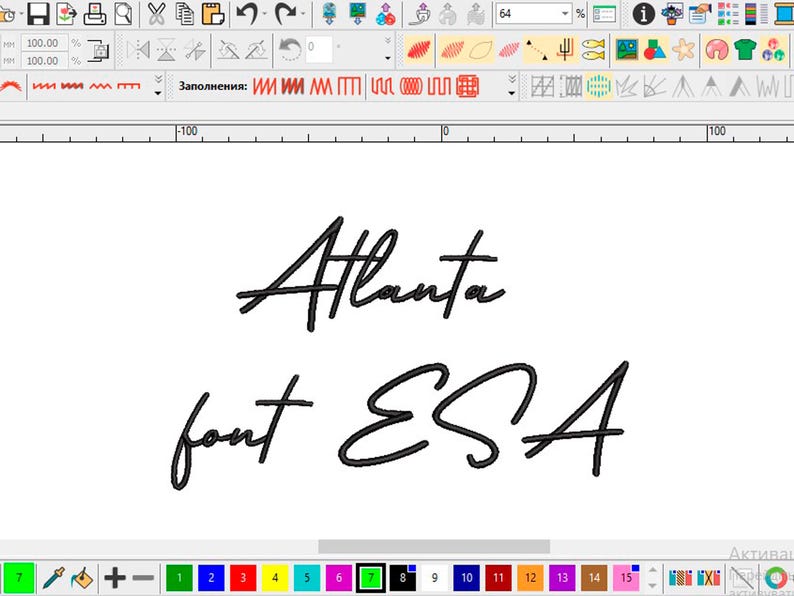The image size is (794, 596).
Task: Select the bold Satin raised fill icon
Action: (293, 86)
